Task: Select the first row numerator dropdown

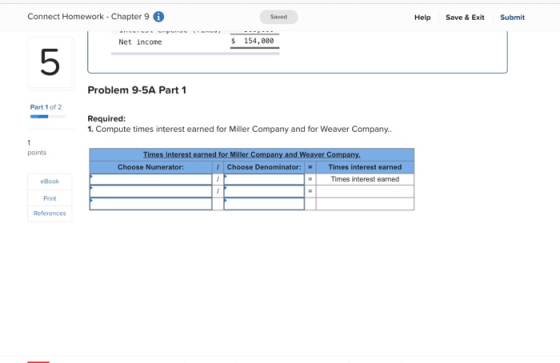Action: point(151,179)
